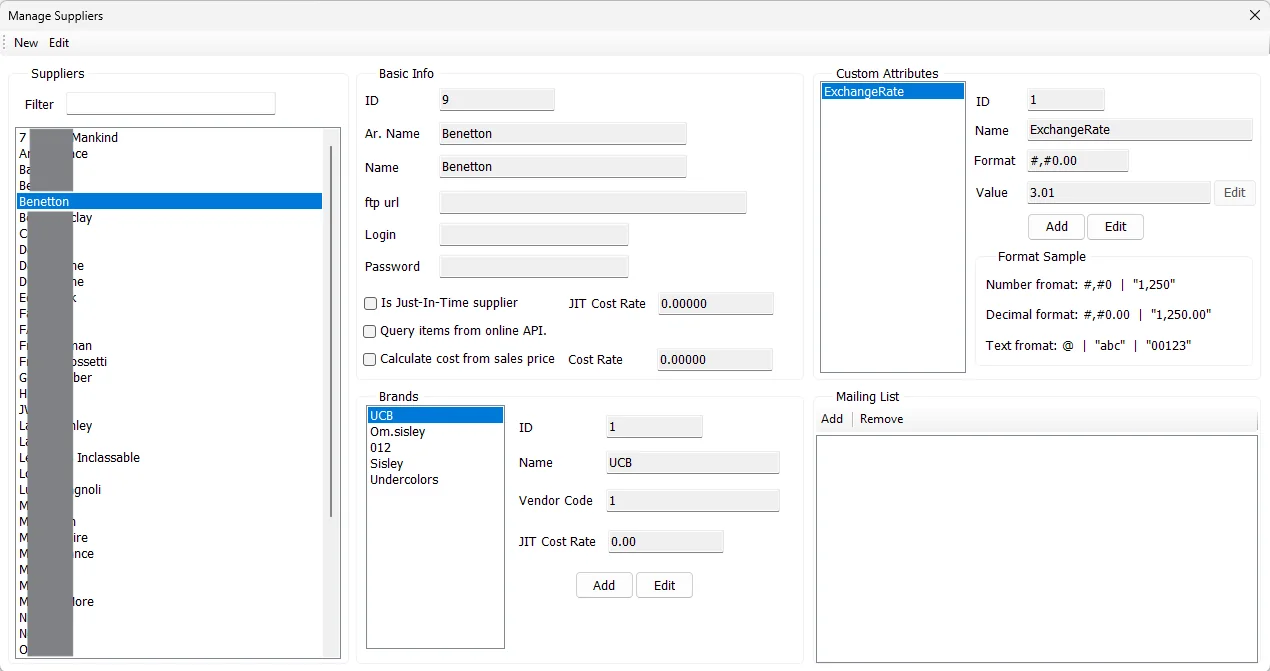Select Om.sisley in the Brands list

[435, 431]
